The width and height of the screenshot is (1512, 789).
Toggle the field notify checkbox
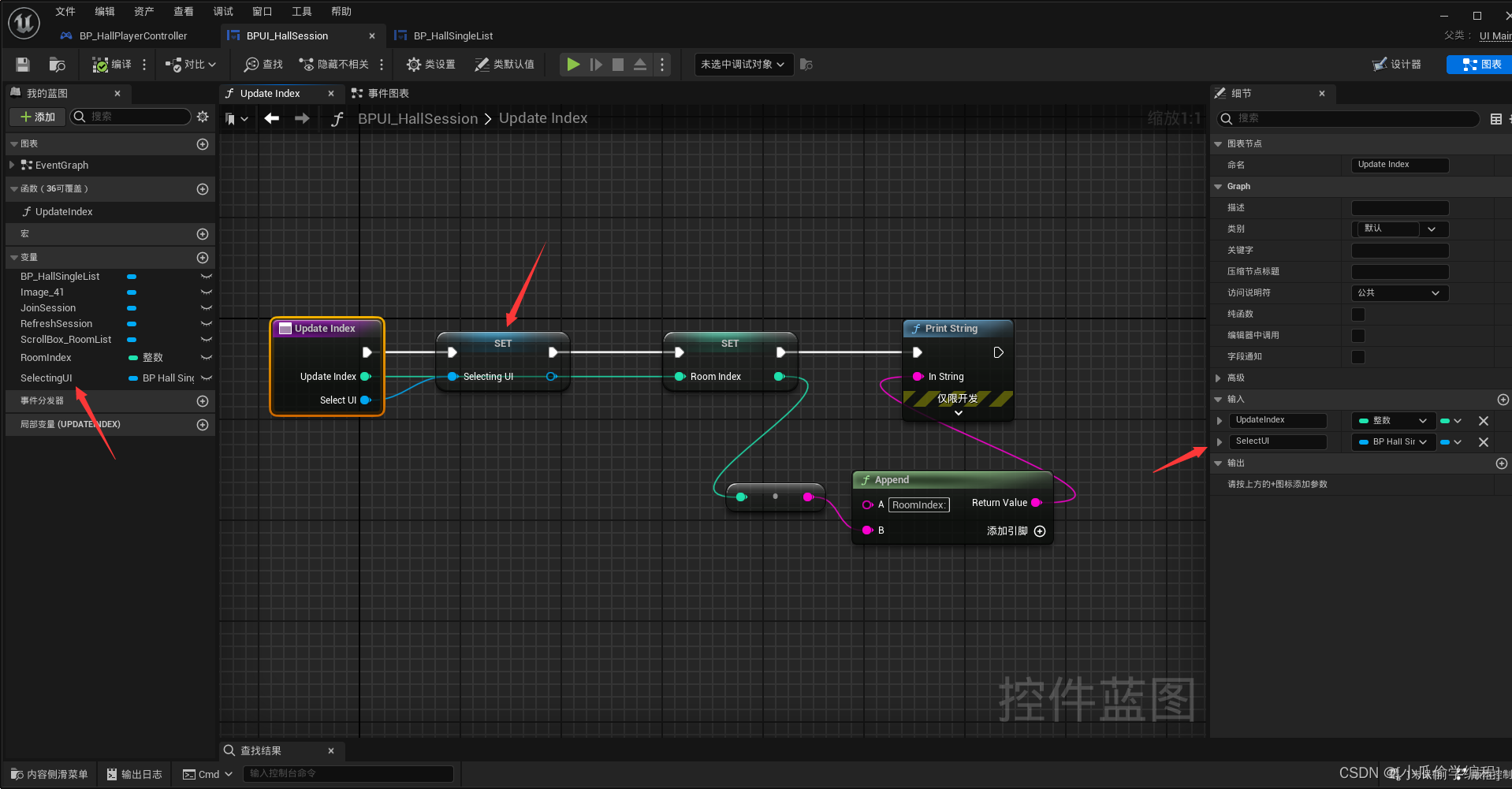1358,357
